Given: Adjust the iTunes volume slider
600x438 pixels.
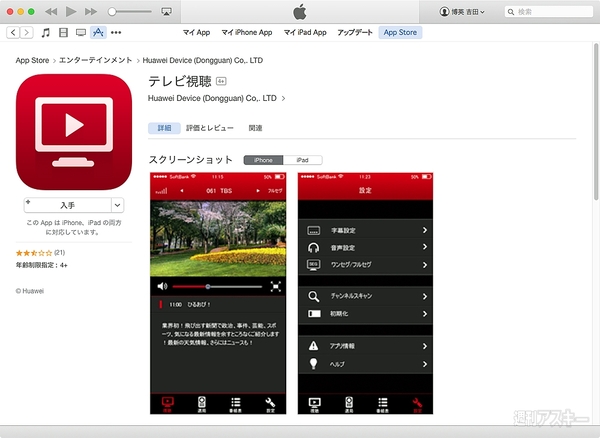Looking at the screenshot, I should 130,12.
